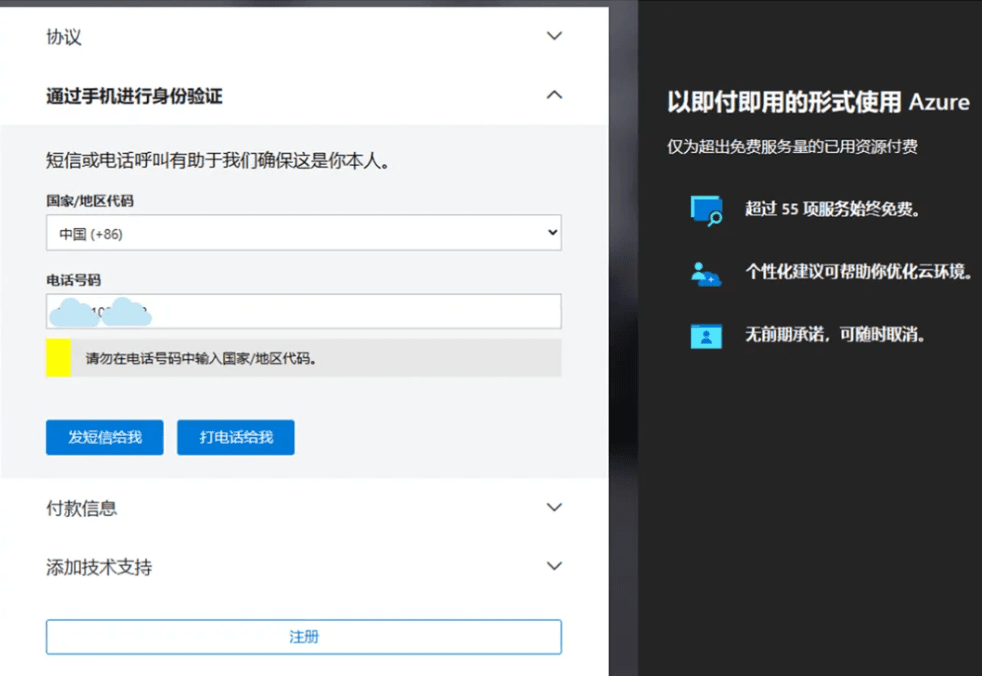This screenshot has height=676, width=982.
Task: Click the 注册 button
Action: [x=304, y=637]
